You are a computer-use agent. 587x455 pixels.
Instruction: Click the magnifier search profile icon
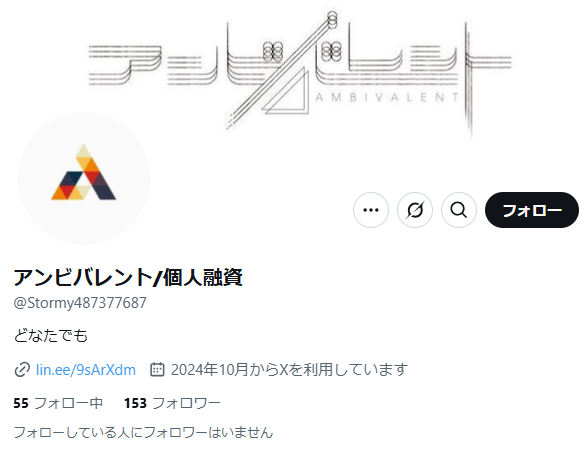(459, 210)
